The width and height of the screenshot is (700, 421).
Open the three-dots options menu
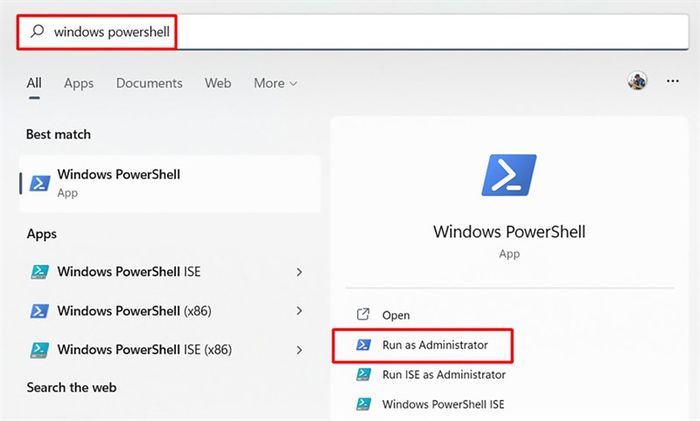click(672, 81)
